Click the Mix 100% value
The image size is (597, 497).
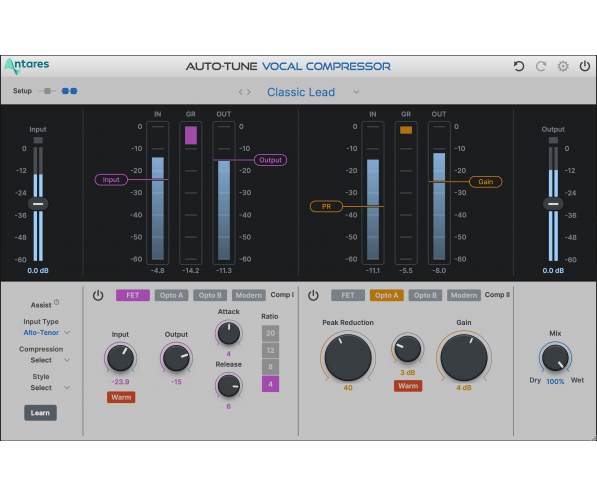click(555, 382)
